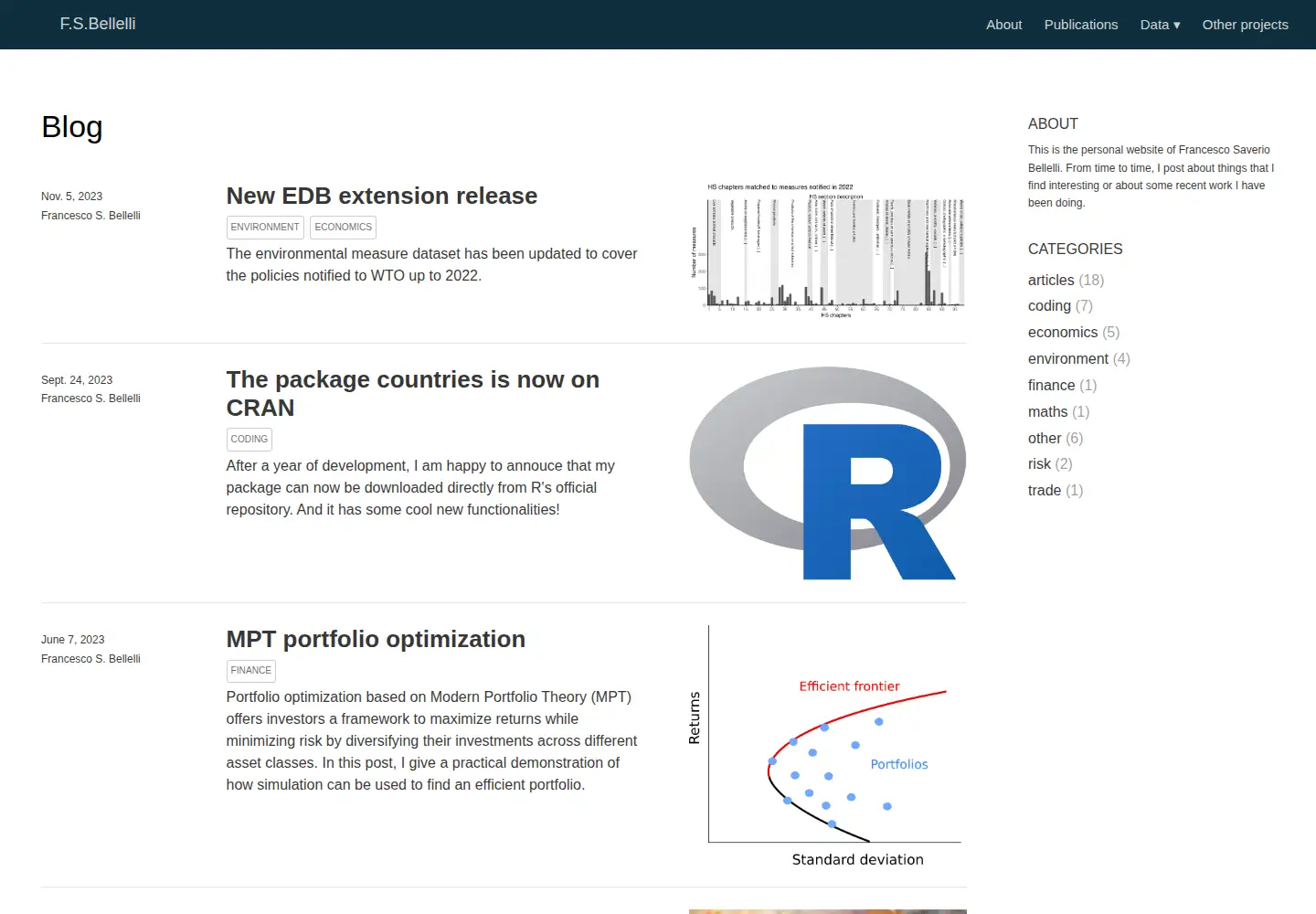This screenshot has height=914, width=1316.
Task: Filter by environment category
Action: (1079, 358)
